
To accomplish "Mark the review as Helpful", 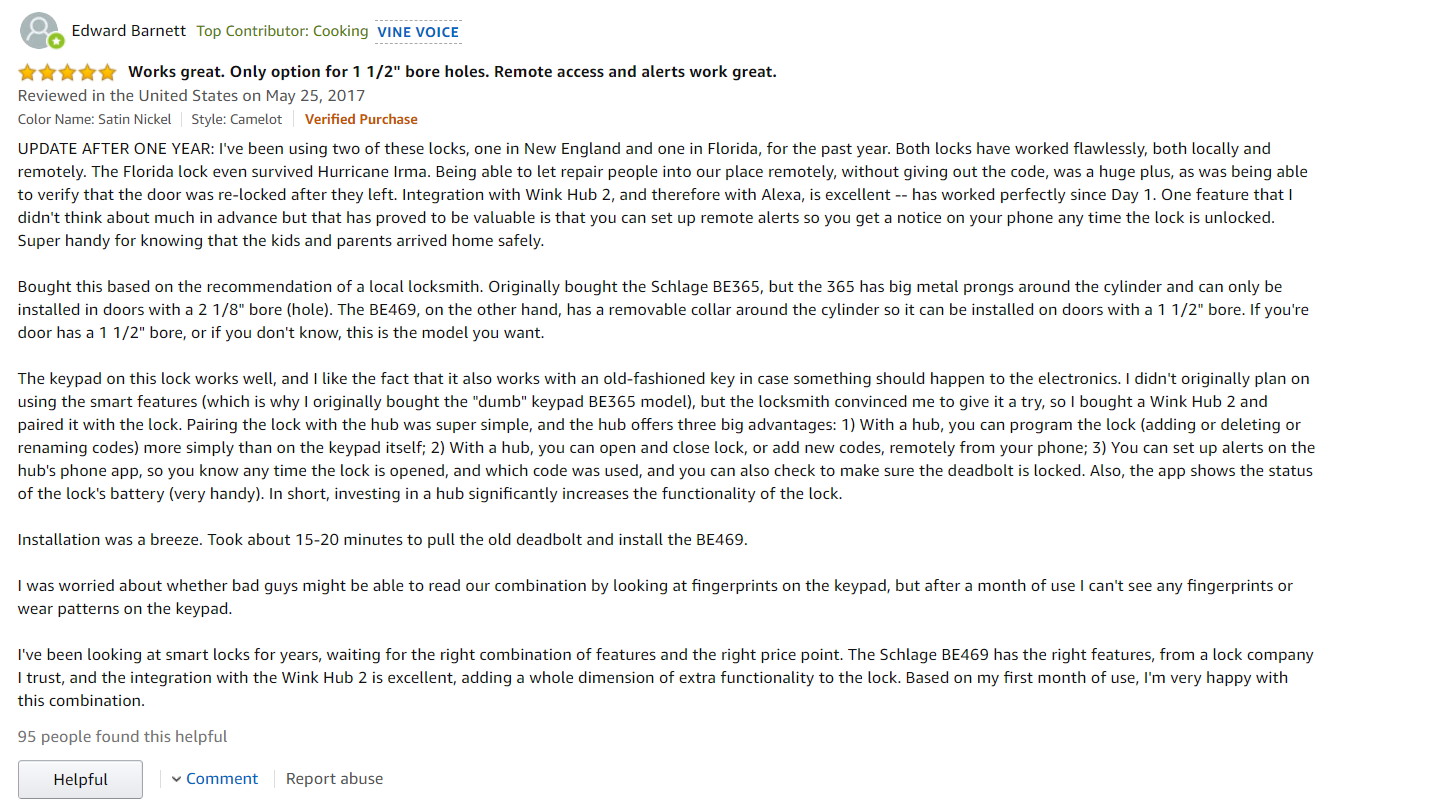I will (x=80, y=779).
